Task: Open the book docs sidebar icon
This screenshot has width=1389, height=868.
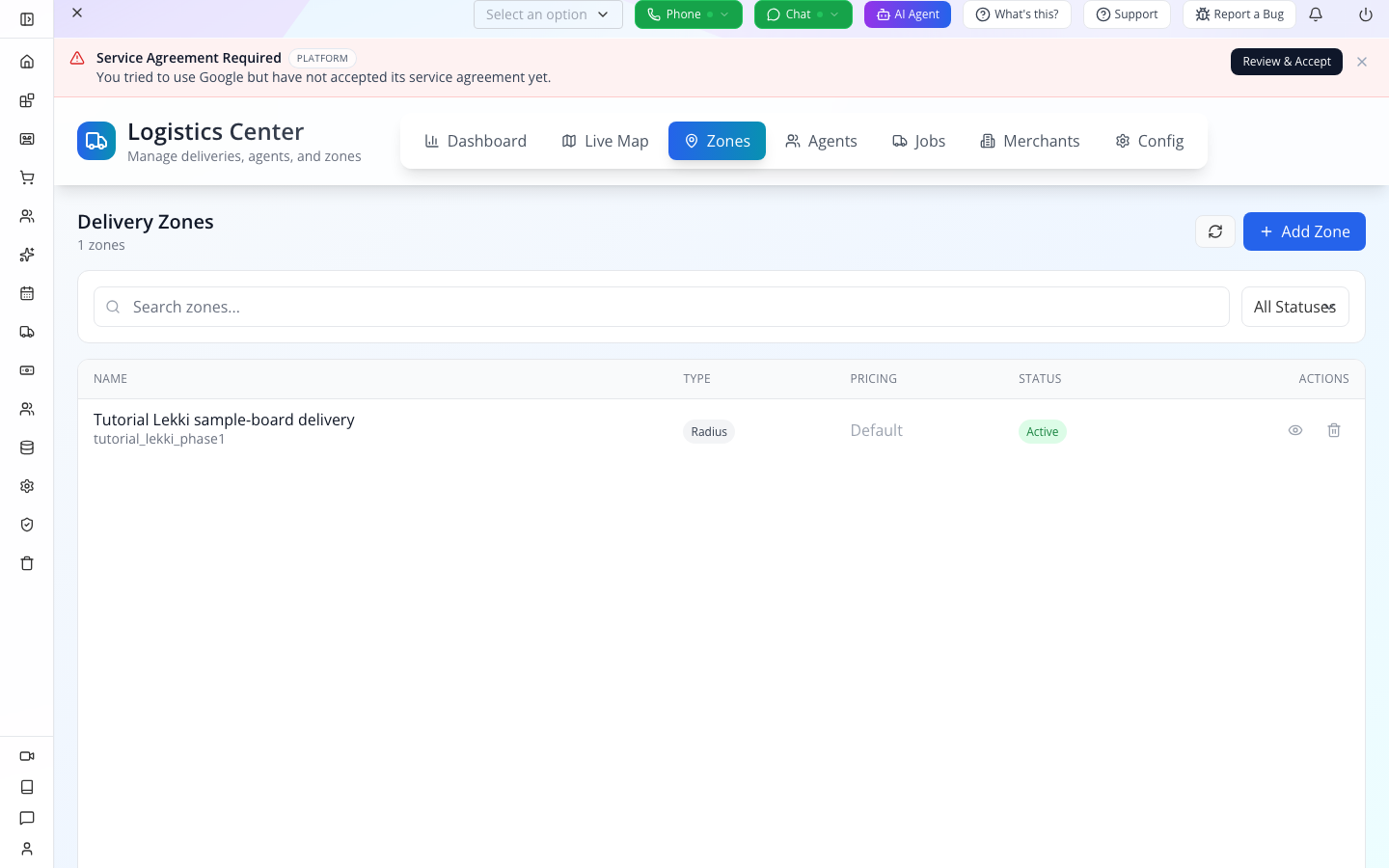Action: click(x=27, y=787)
